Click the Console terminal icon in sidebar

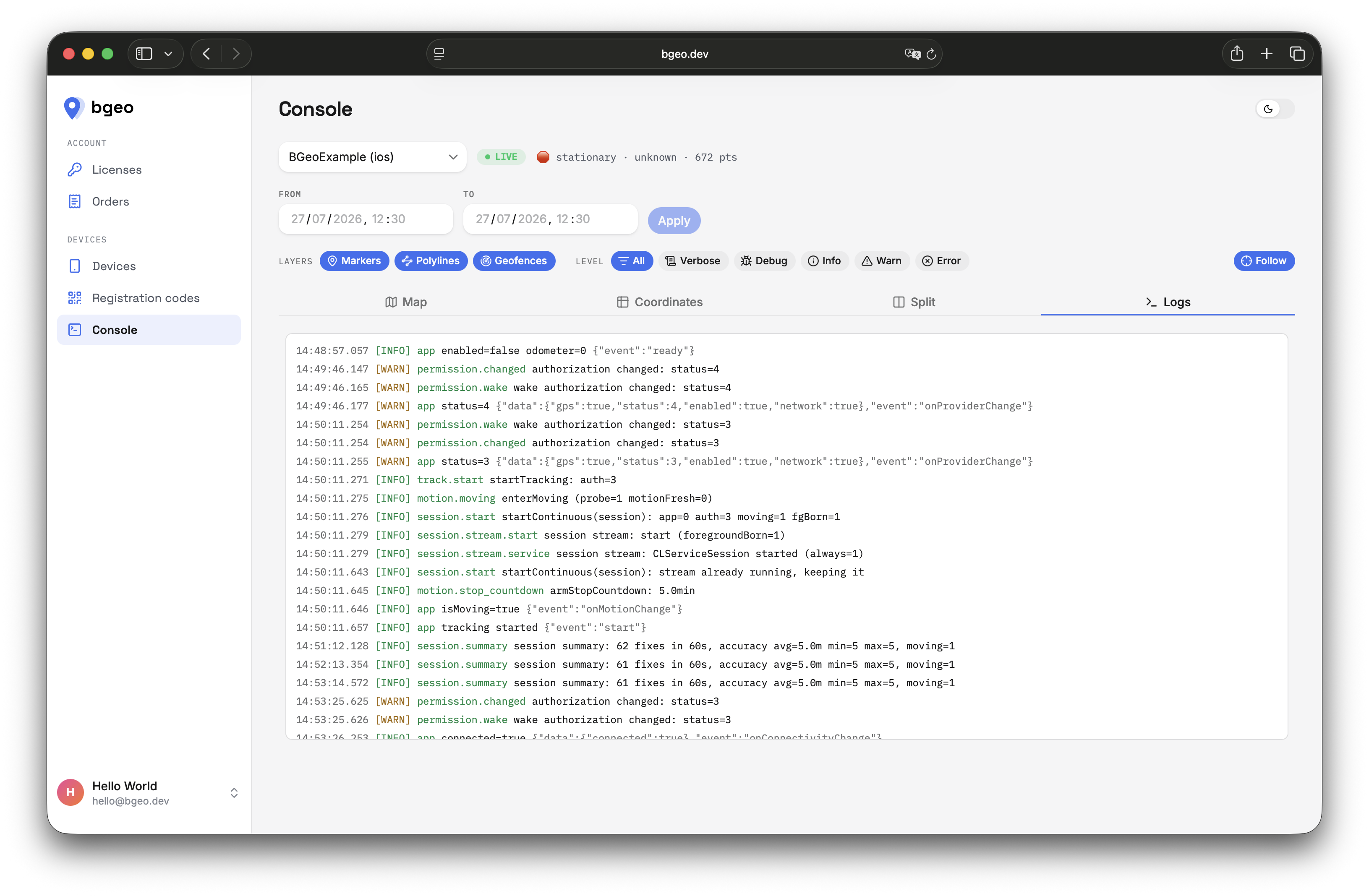tap(75, 330)
